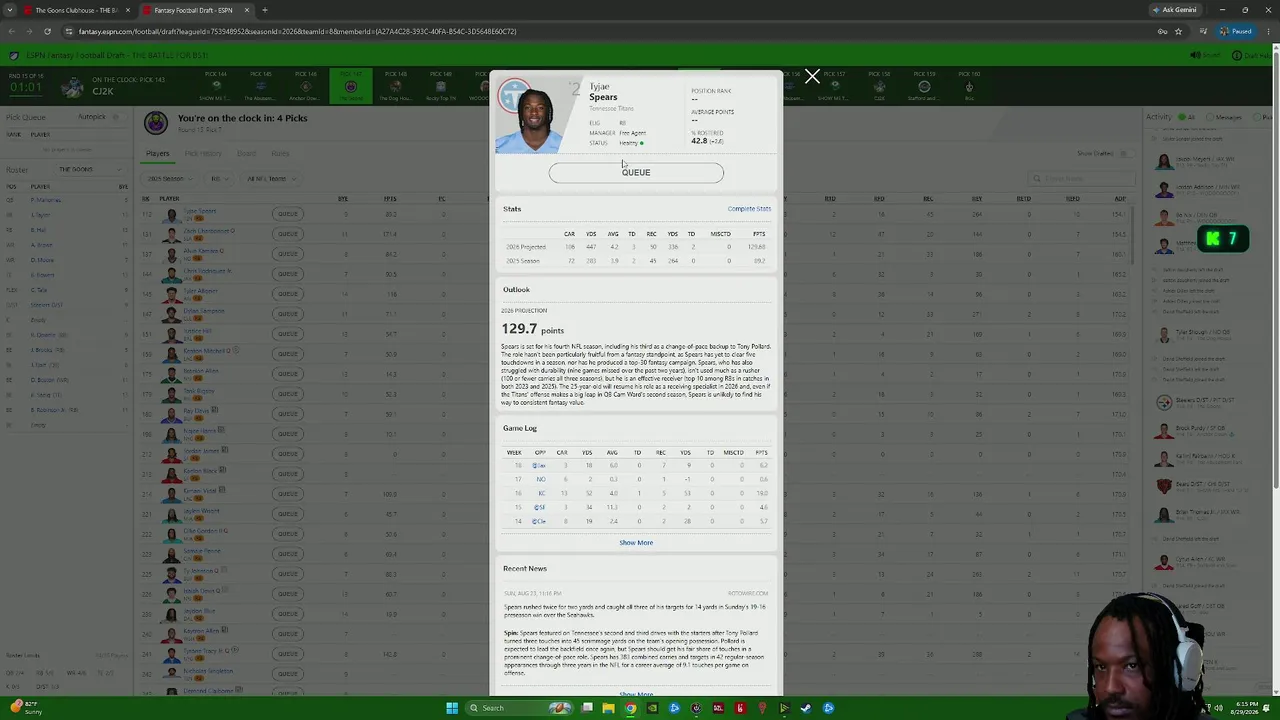Select the Pick 160 card
Viewport: 1280px width, 720px height.
(969, 86)
